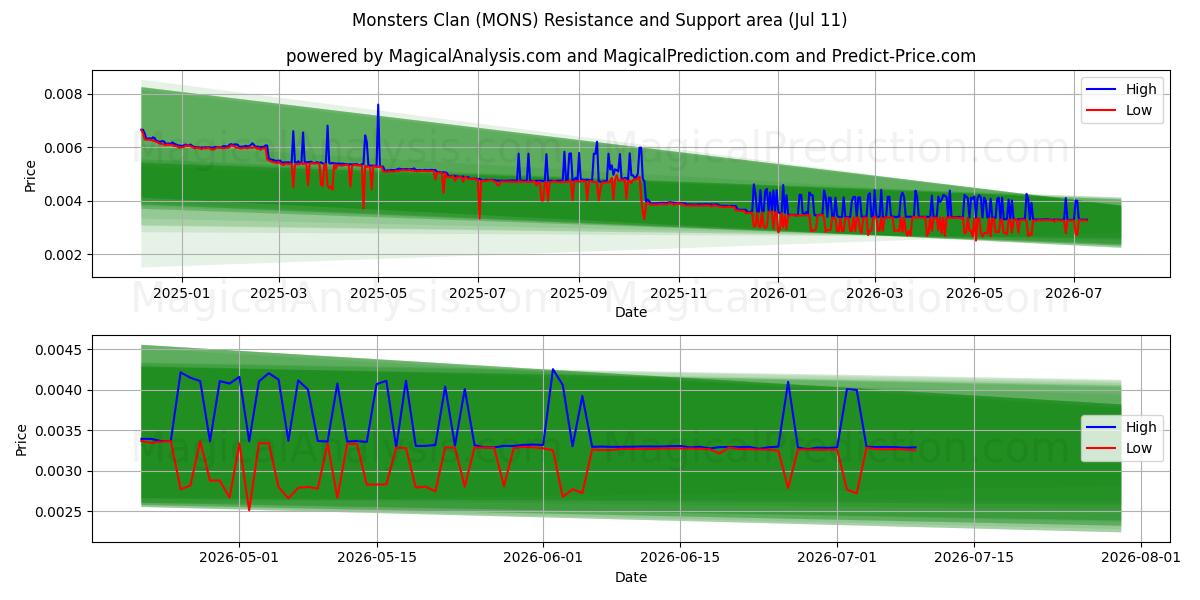
Task: Click the '2025-09' x-axis label on top chart
Action: tap(579, 293)
